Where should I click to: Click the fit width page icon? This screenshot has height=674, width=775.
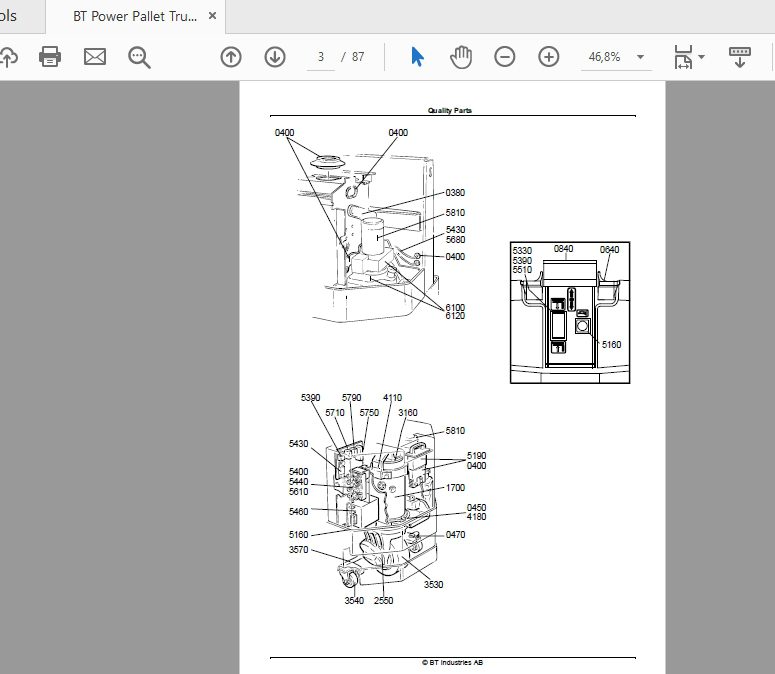pyautogui.click(x=684, y=57)
